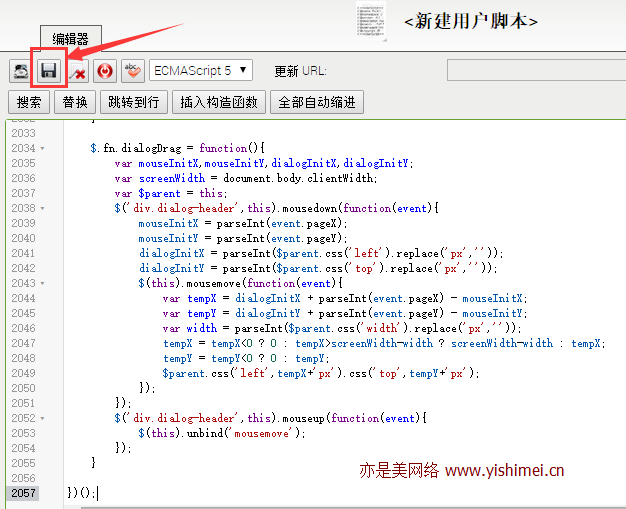Switch to the 编辑器 tab
The width and height of the screenshot is (626, 509).
(71, 39)
